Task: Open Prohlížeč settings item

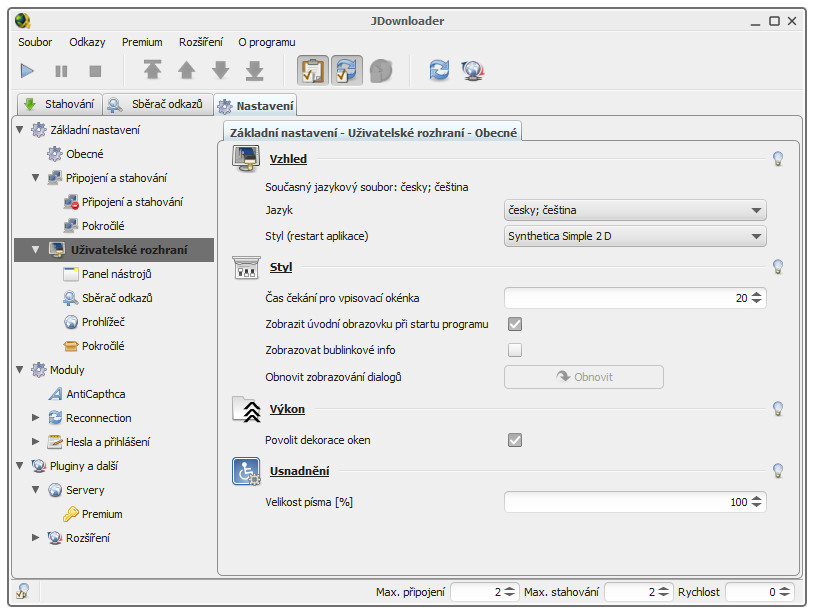Action: [x=103, y=322]
